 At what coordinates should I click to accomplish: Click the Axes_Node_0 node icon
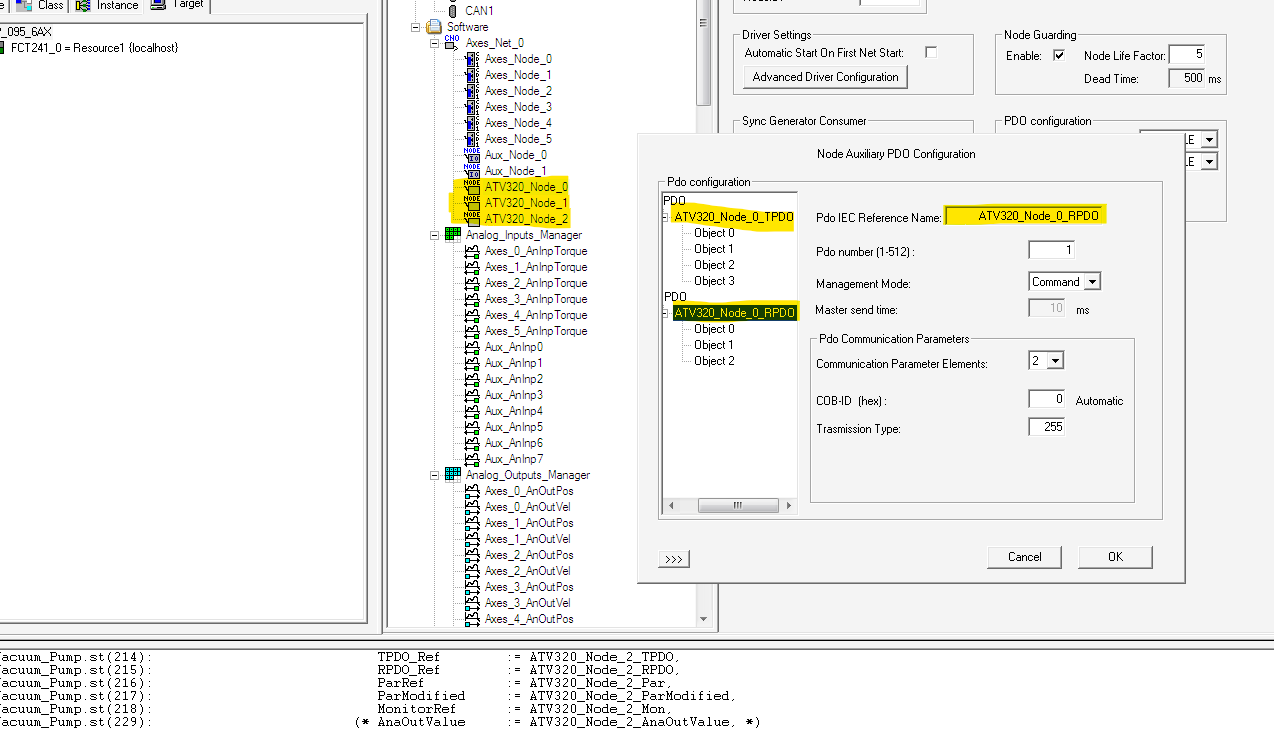(x=472, y=59)
